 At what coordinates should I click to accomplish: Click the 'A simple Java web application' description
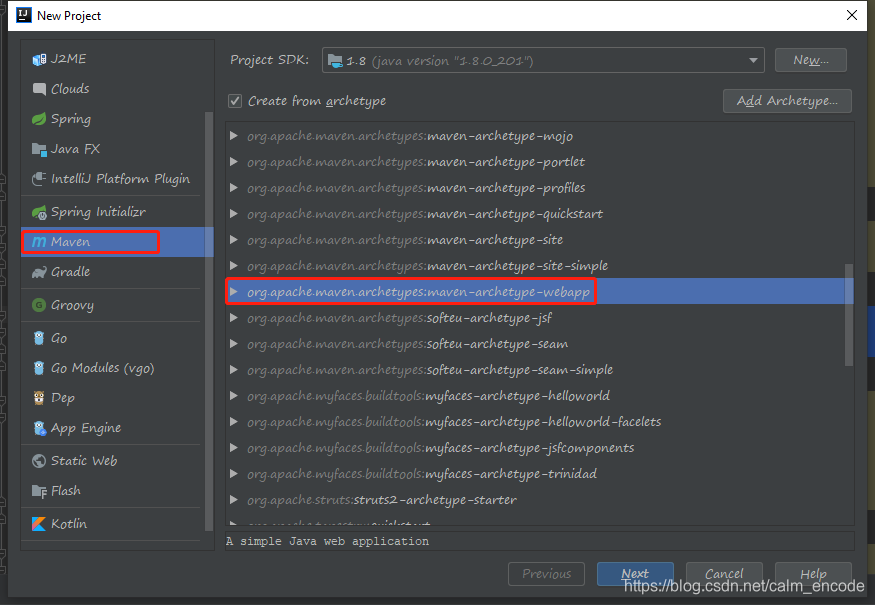pyautogui.click(x=328, y=541)
